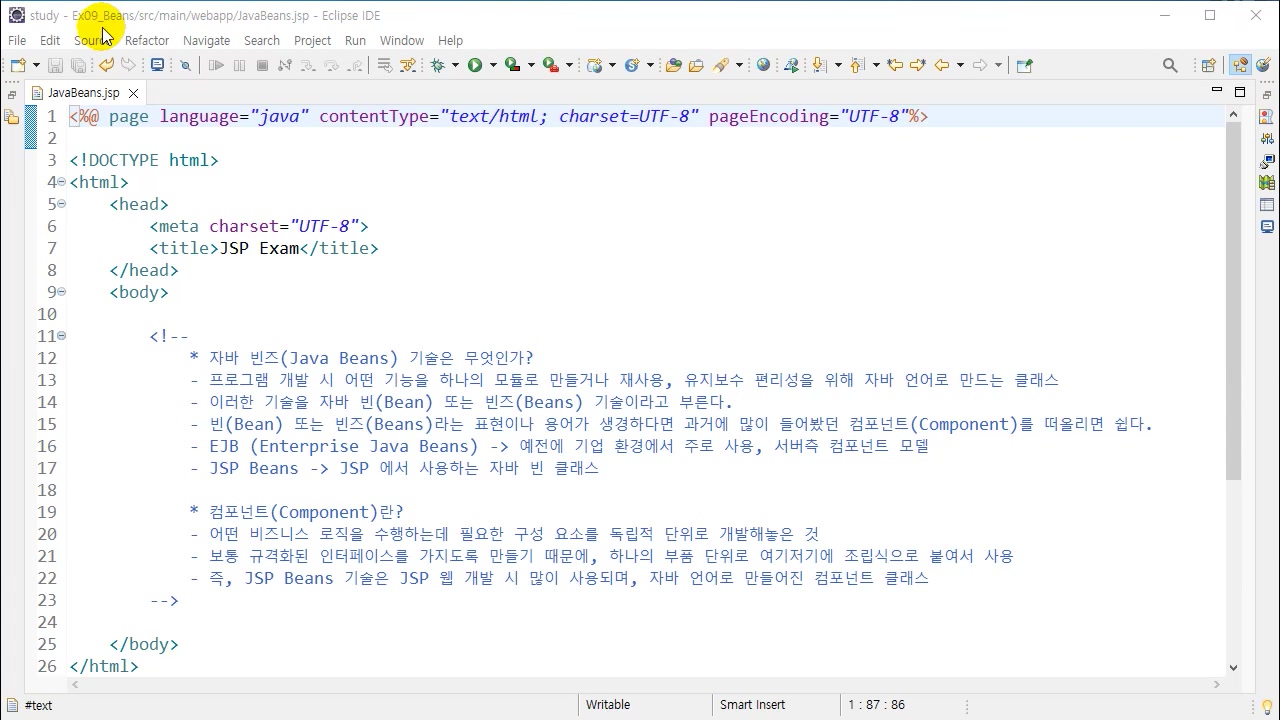The width and height of the screenshot is (1280, 720).
Task: Click the cursor position indicator showing 1 : 87 : 86
Action: coord(876,704)
